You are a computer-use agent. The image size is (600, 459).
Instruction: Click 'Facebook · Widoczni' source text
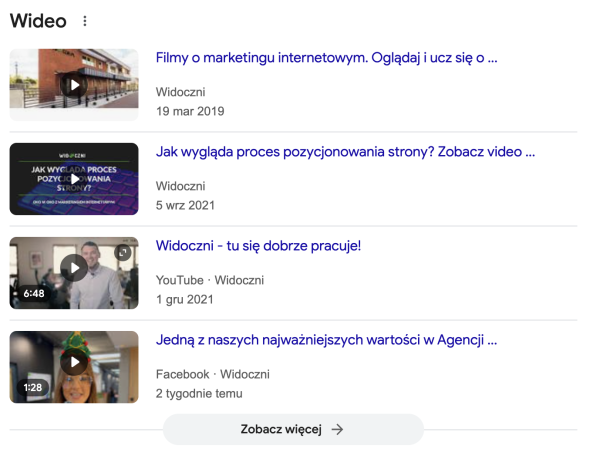click(212, 374)
